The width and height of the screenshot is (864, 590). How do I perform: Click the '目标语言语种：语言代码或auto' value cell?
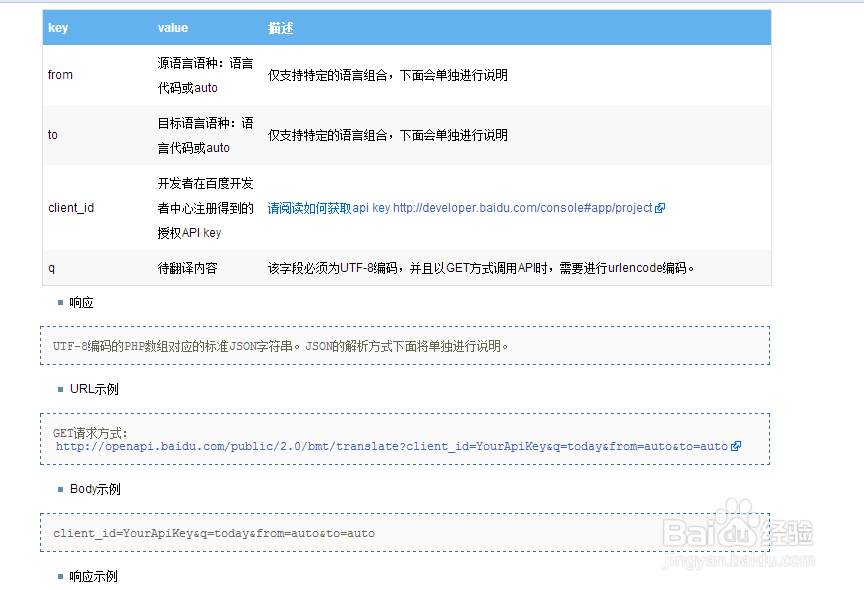(205, 136)
